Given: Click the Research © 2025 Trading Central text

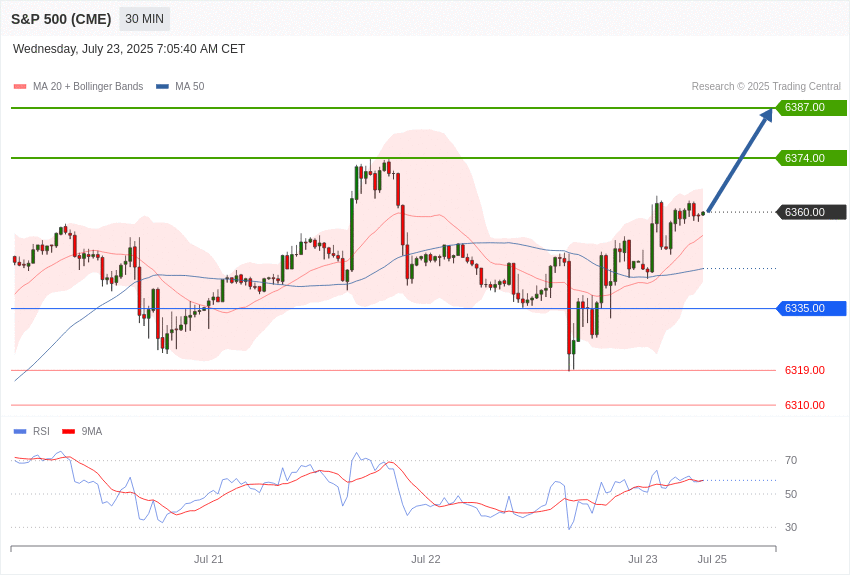Looking at the screenshot, I should click(766, 87).
